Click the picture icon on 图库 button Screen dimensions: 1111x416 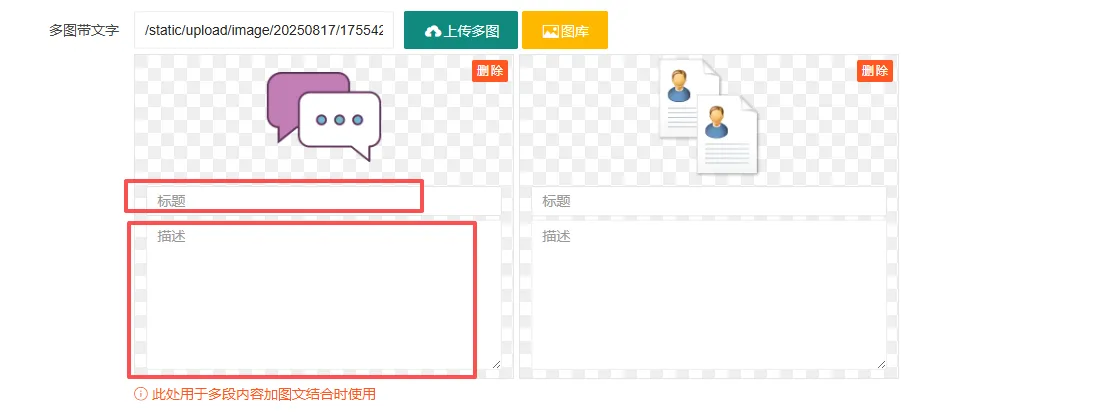[x=550, y=31]
